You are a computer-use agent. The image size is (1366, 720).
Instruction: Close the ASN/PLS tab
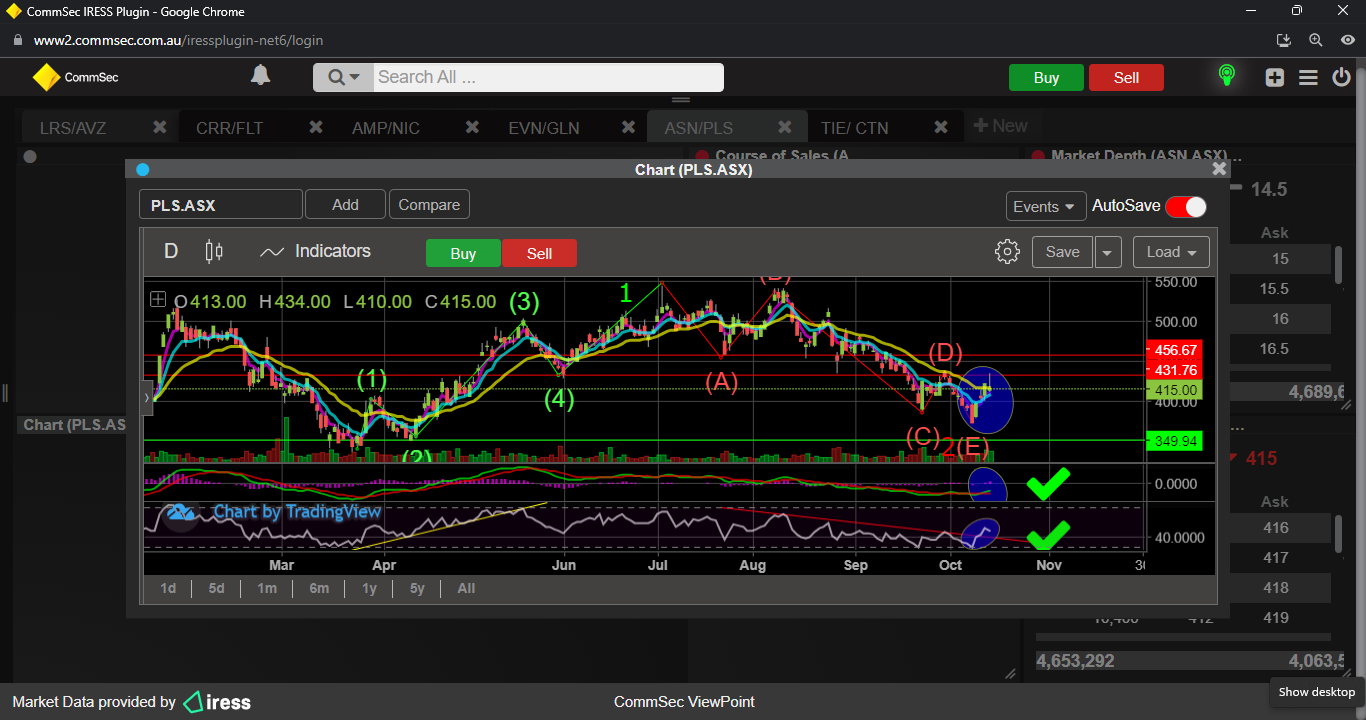tap(785, 127)
